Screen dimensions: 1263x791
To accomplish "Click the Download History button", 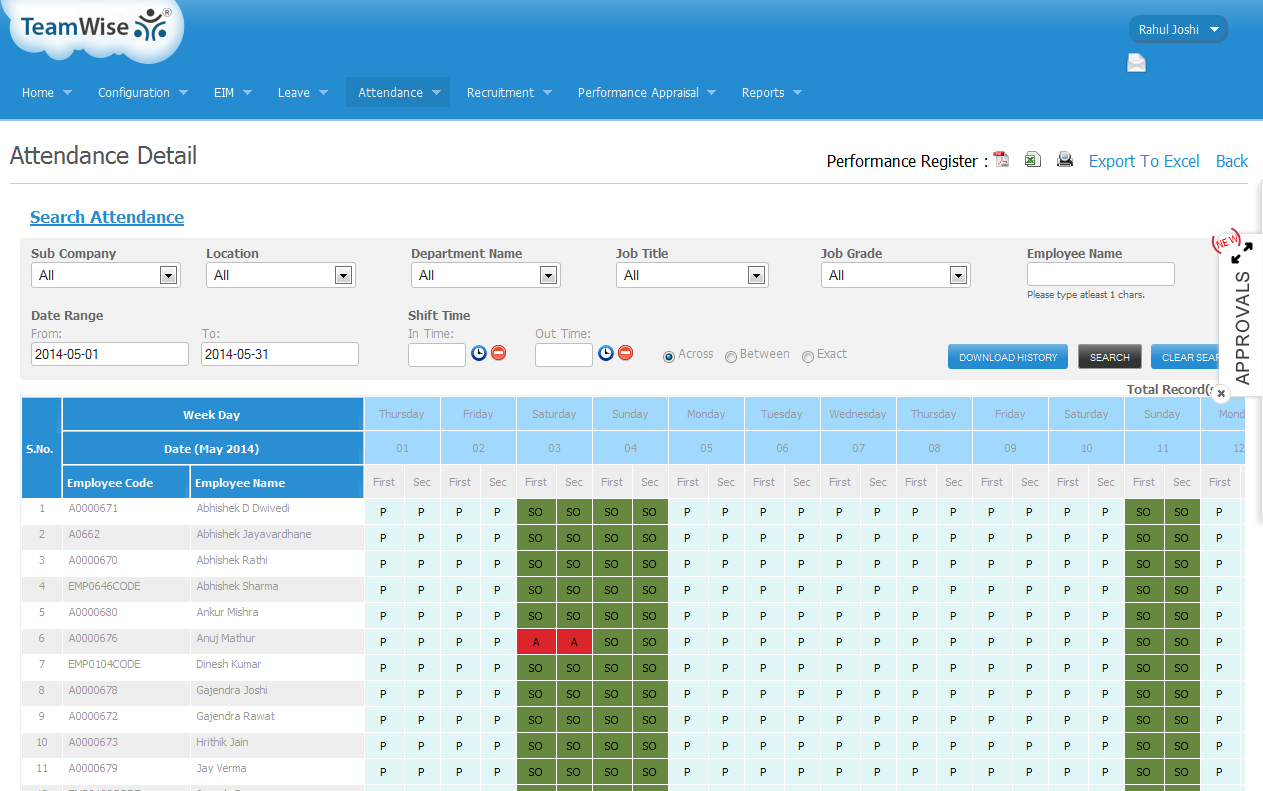I will pos(1008,357).
